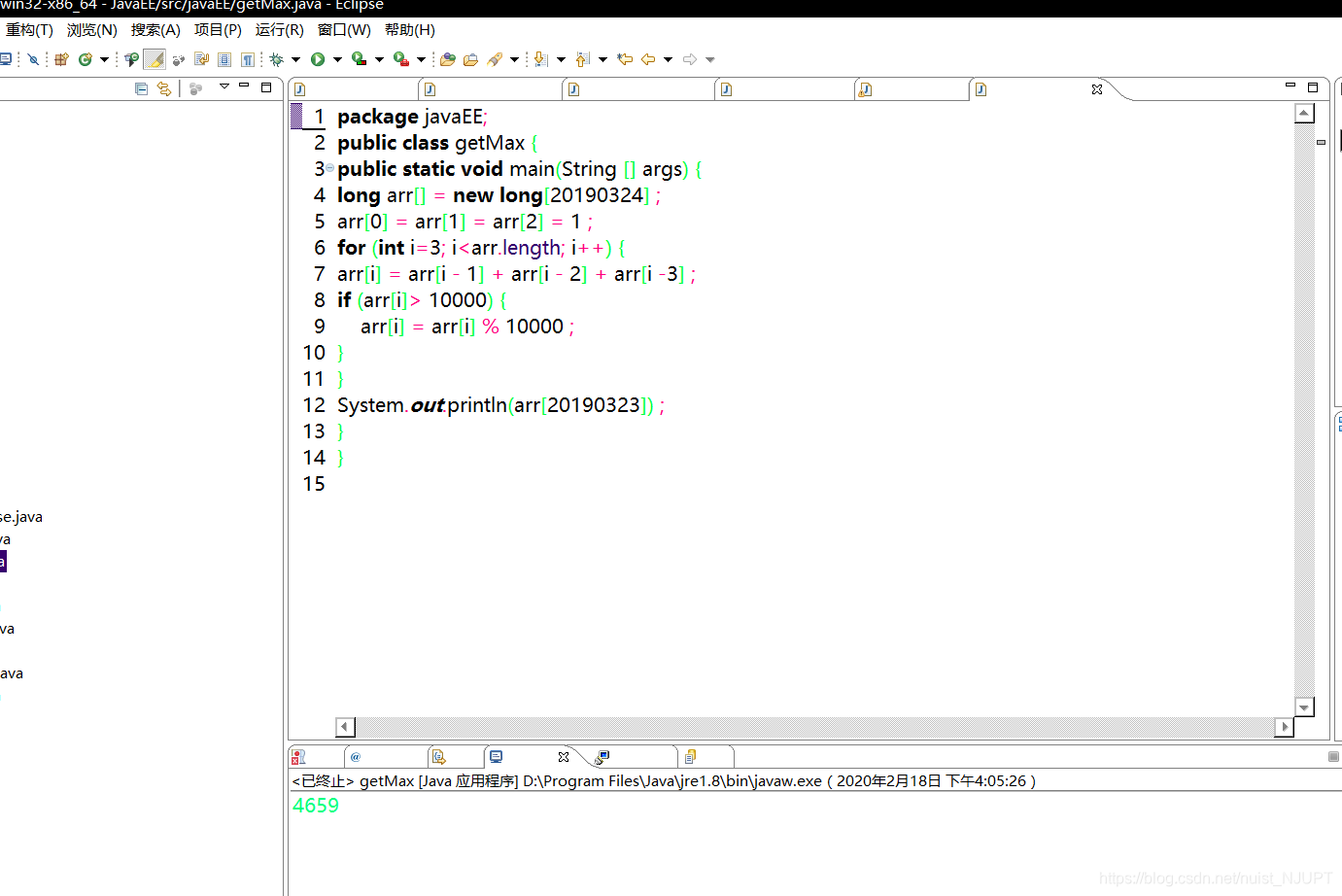Open the Previous Annotation dropdown arrow
Viewport: 1342px width, 896px height.
tap(602, 59)
